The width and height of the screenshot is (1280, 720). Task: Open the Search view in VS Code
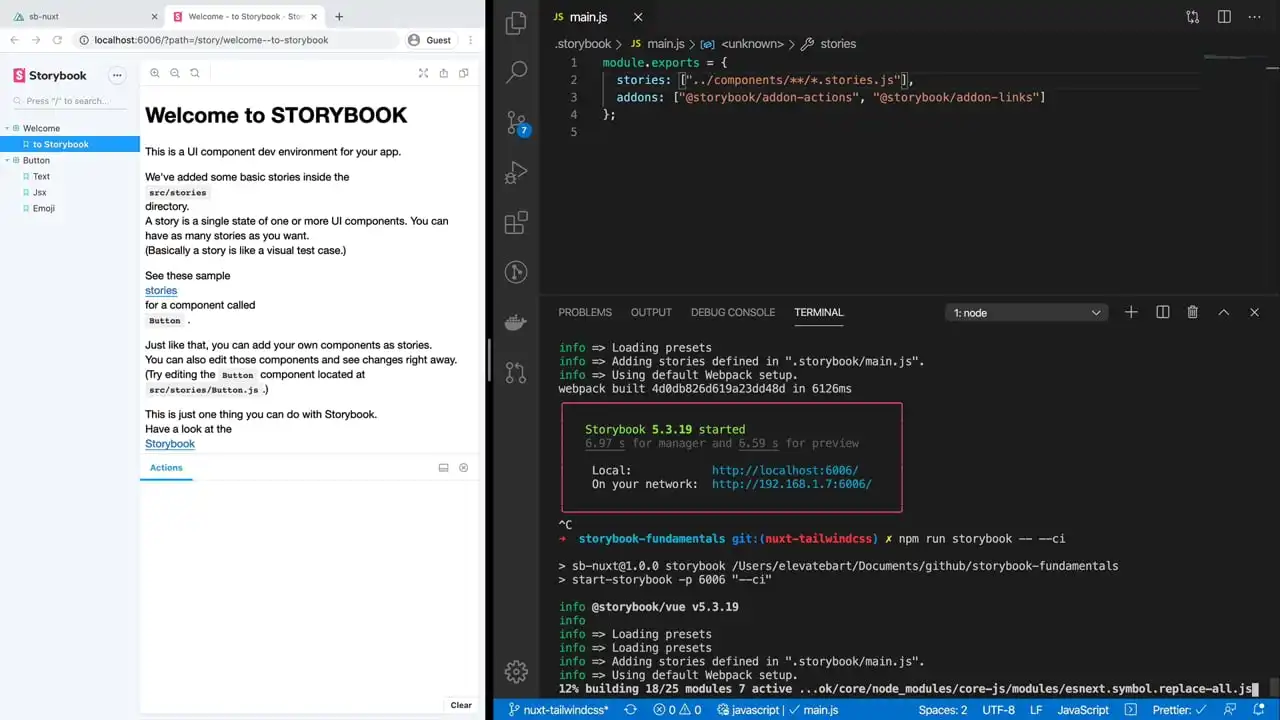pyautogui.click(x=516, y=72)
